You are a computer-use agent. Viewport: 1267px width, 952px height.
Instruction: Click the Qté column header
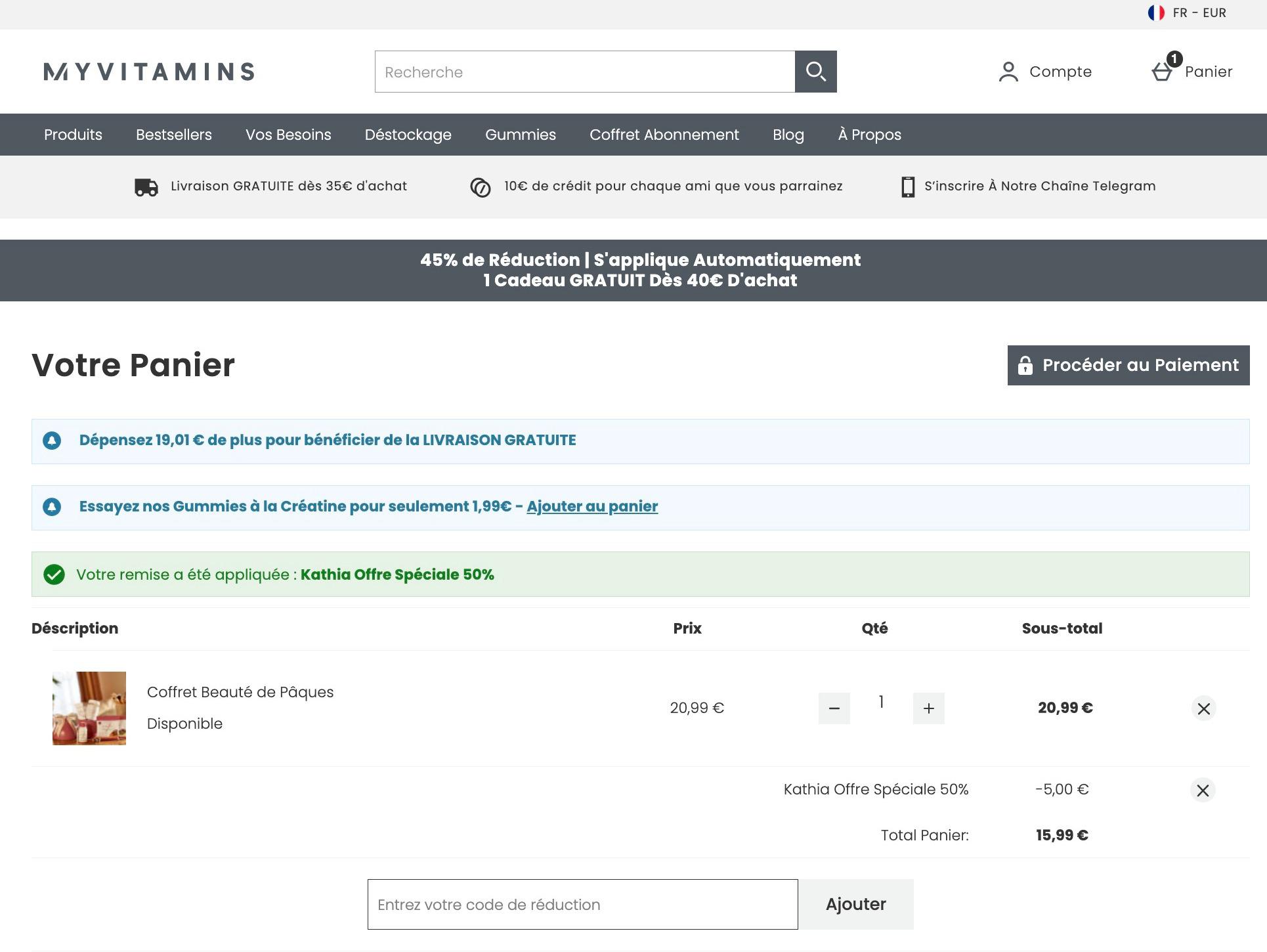[x=874, y=628]
